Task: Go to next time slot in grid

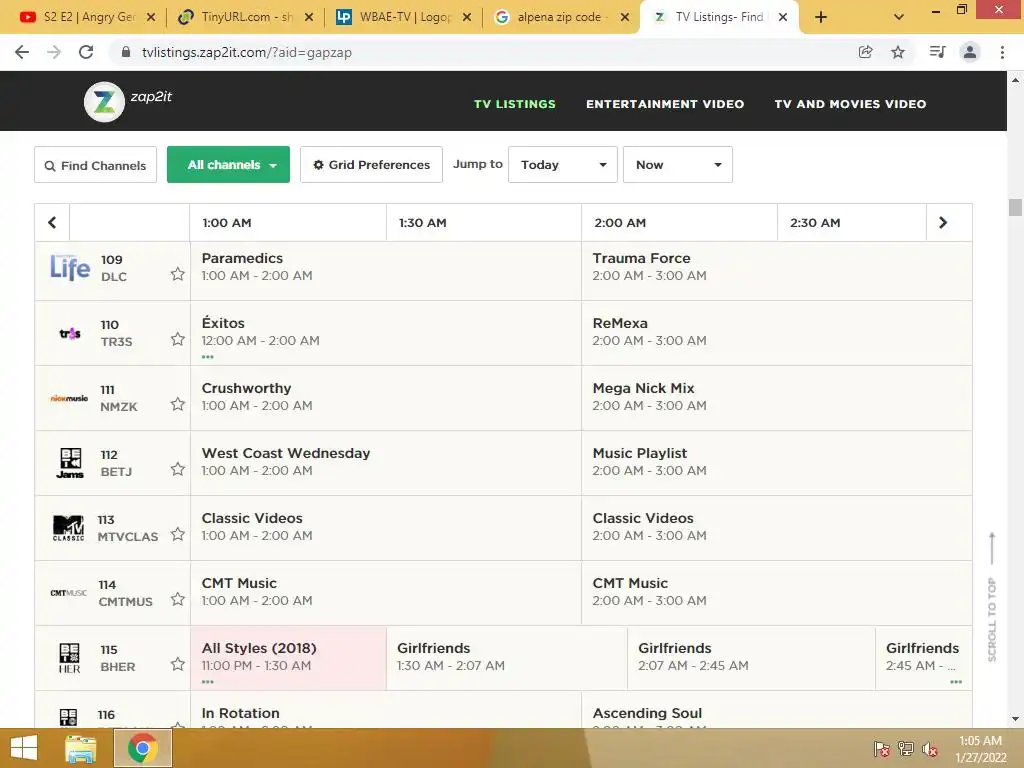Action: [942, 223]
